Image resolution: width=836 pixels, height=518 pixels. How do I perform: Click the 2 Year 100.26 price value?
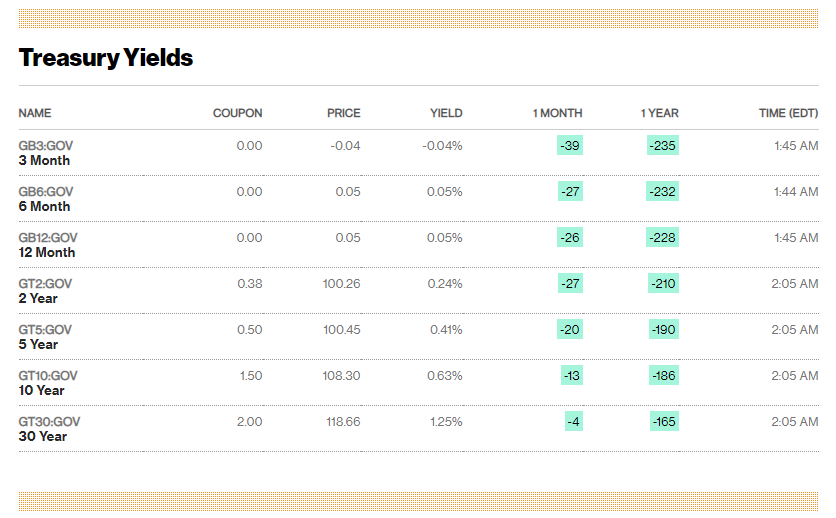click(342, 284)
